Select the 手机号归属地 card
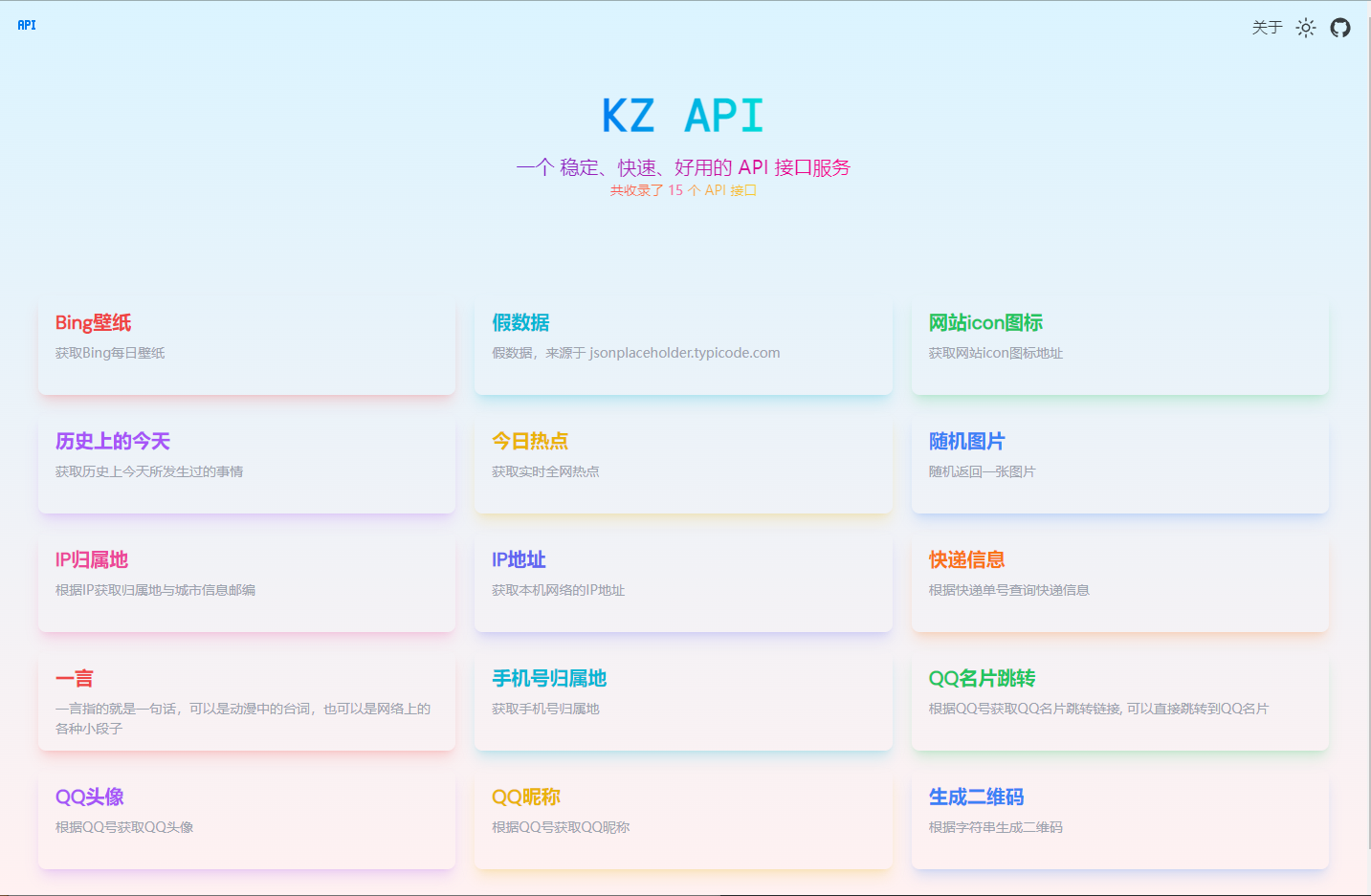This screenshot has width=1371, height=896. pos(683,702)
